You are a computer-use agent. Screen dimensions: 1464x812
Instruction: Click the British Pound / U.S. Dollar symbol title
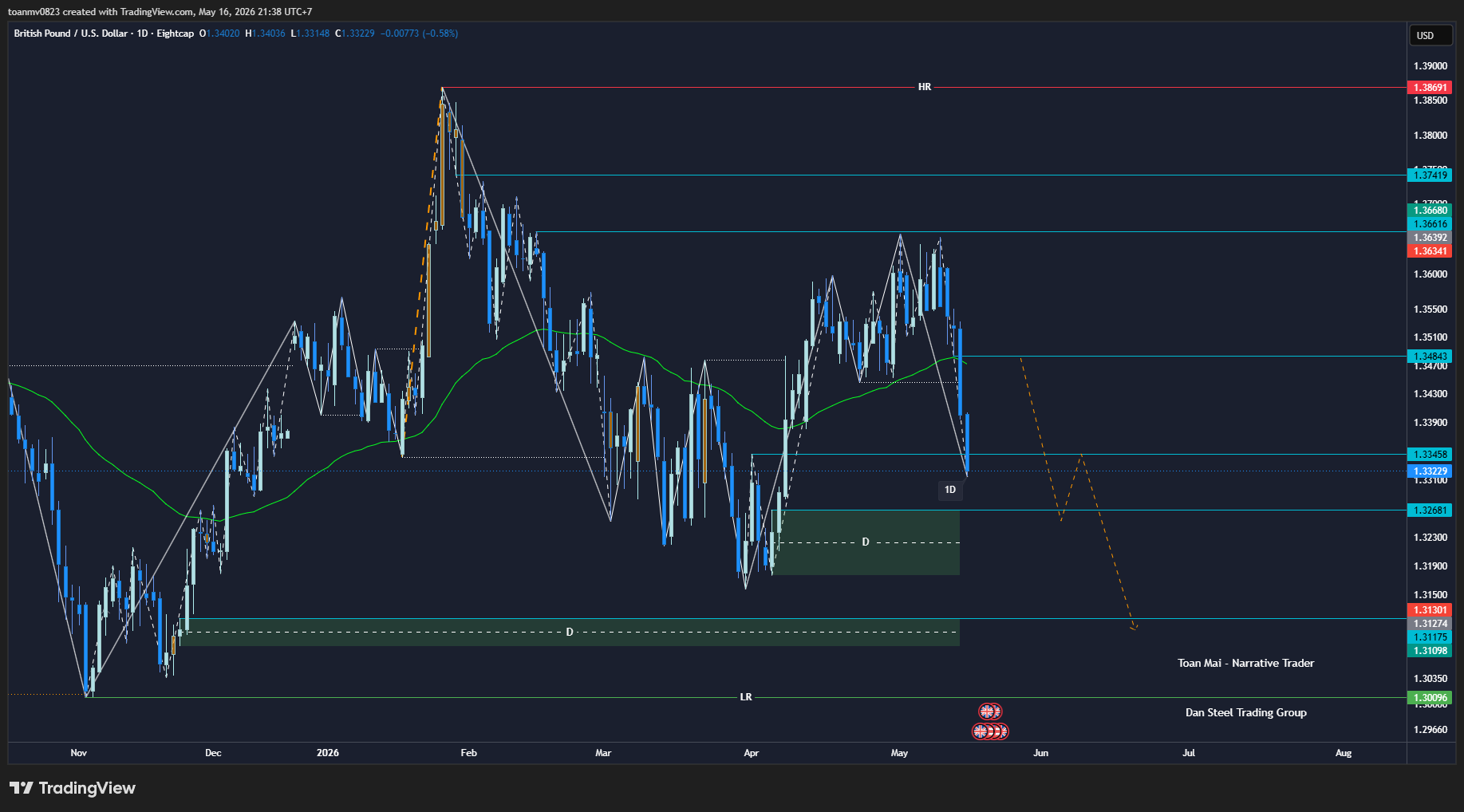71,34
